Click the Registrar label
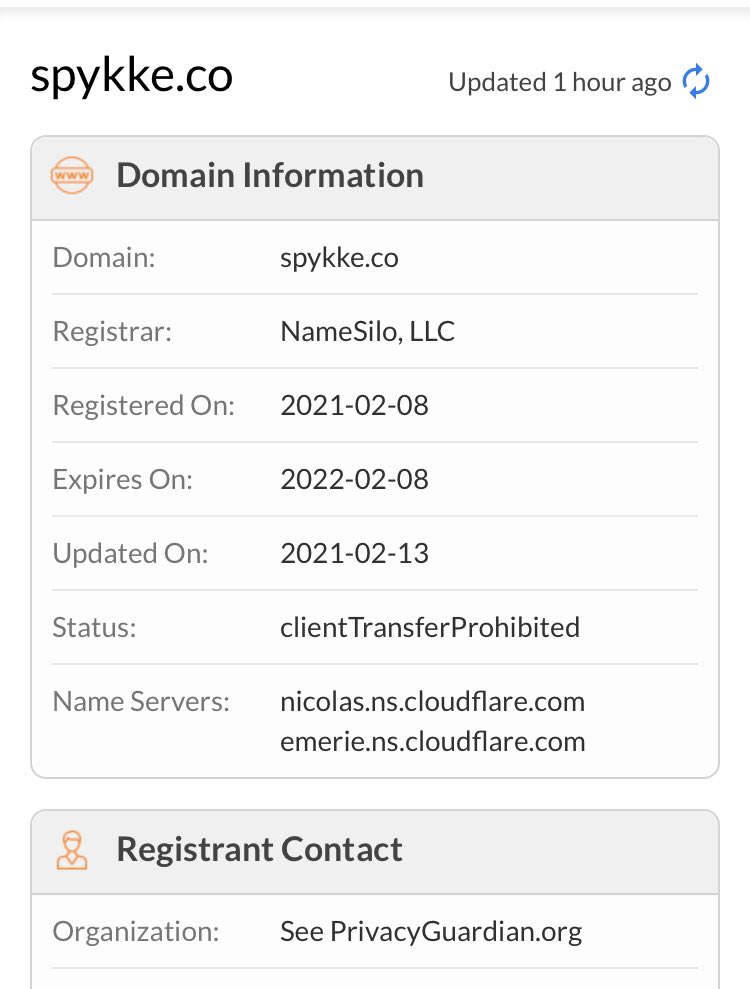 tap(112, 332)
